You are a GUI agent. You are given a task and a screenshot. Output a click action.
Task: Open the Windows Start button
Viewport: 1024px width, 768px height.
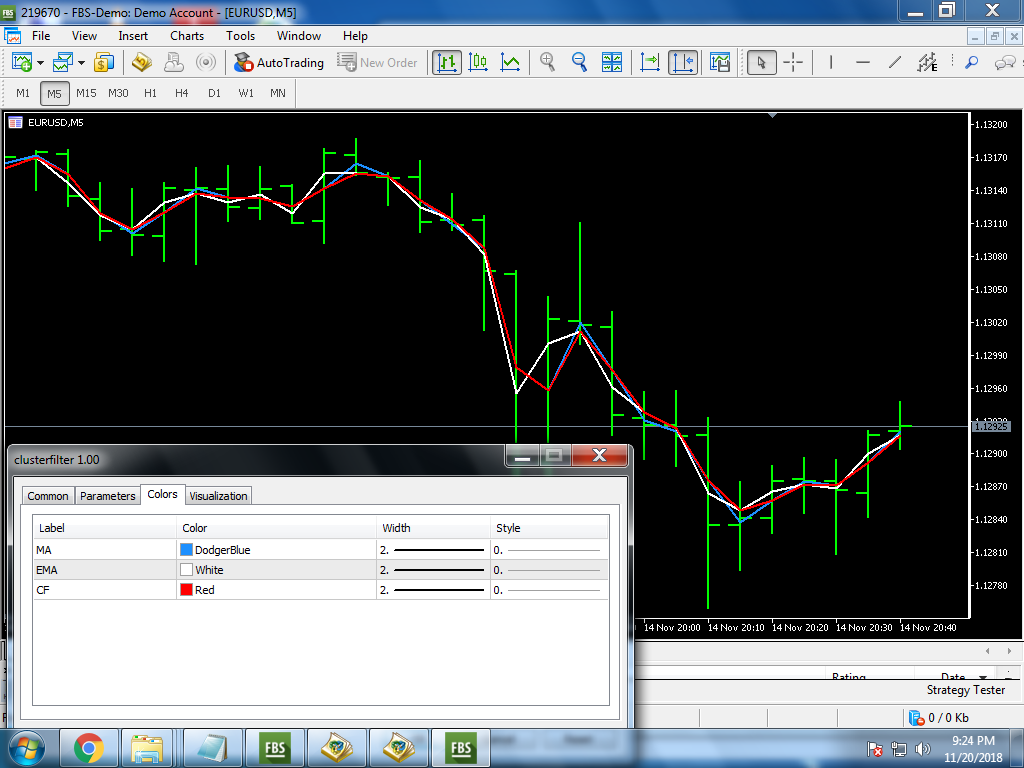[x=27, y=748]
